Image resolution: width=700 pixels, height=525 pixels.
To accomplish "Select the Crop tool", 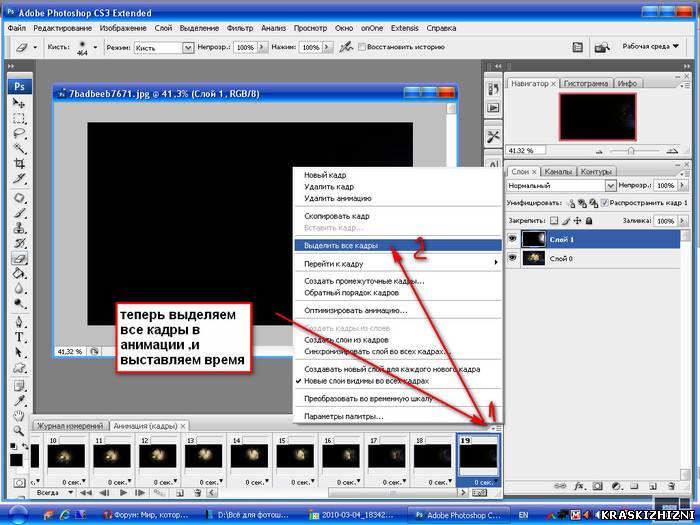I will click(x=19, y=163).
